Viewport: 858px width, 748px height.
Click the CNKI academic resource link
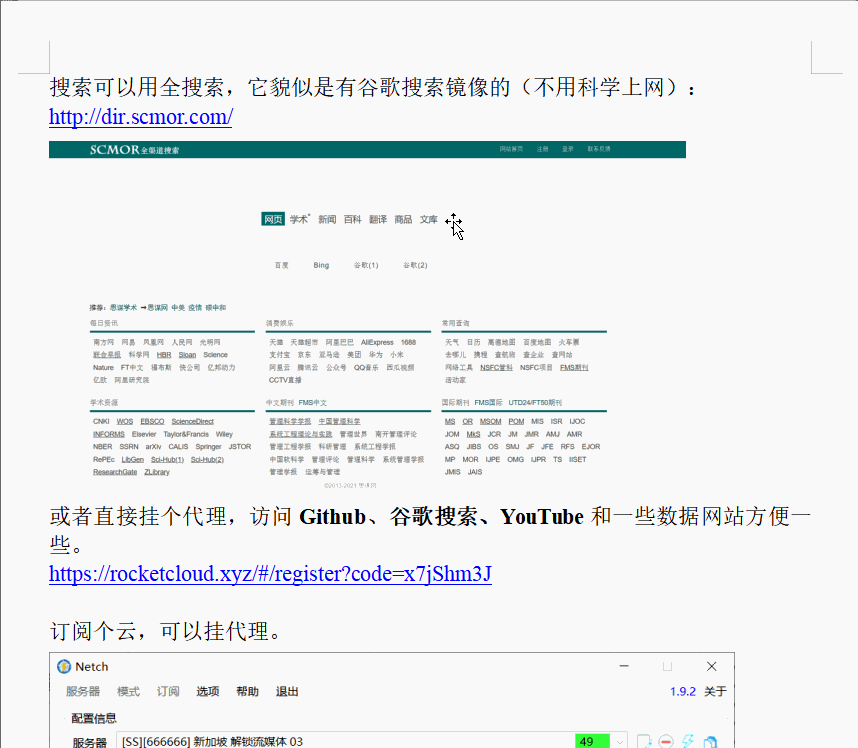pyautogui.click(x=101, y=421)
